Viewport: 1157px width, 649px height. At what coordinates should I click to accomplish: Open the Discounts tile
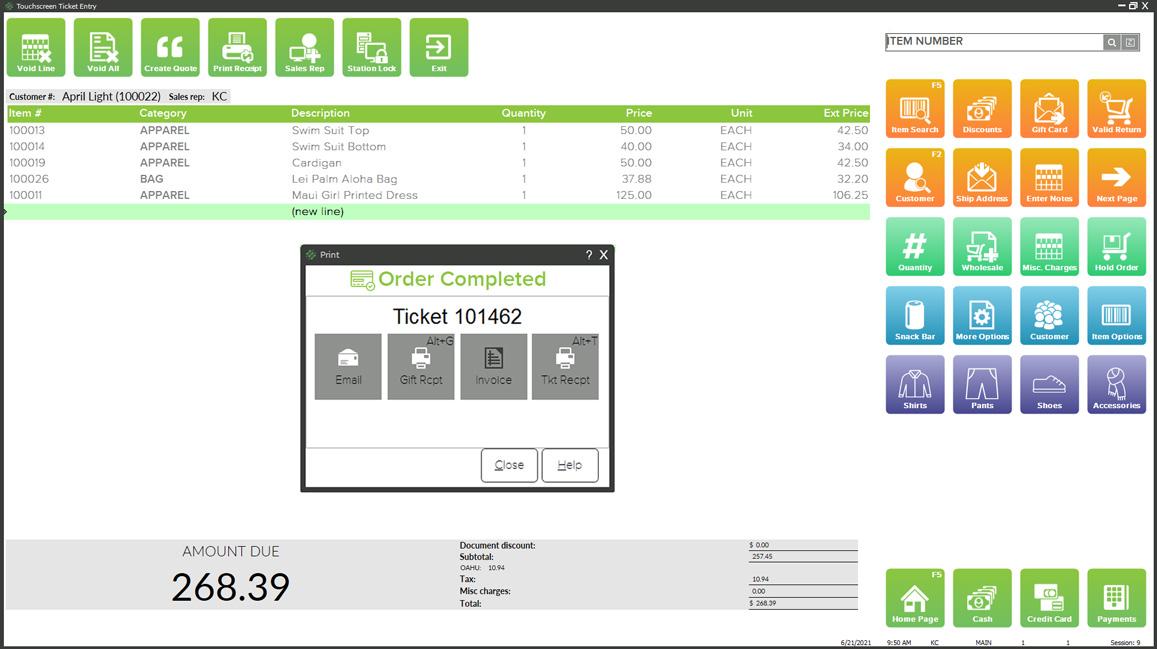(982, 108)
